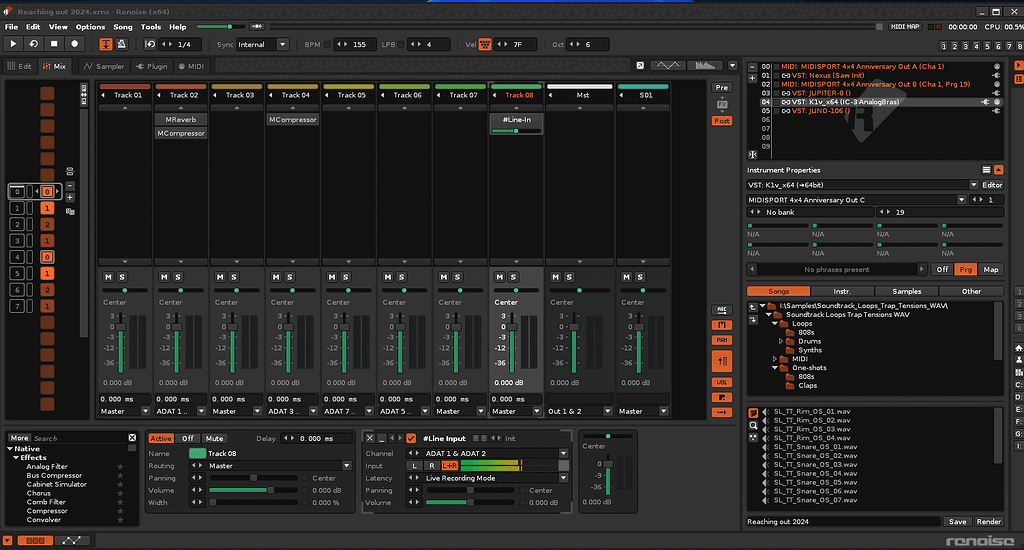Viewport: 1024px width, 550px height.
Task: Enable record mode in the transport
Action: (x=74, y=44)
